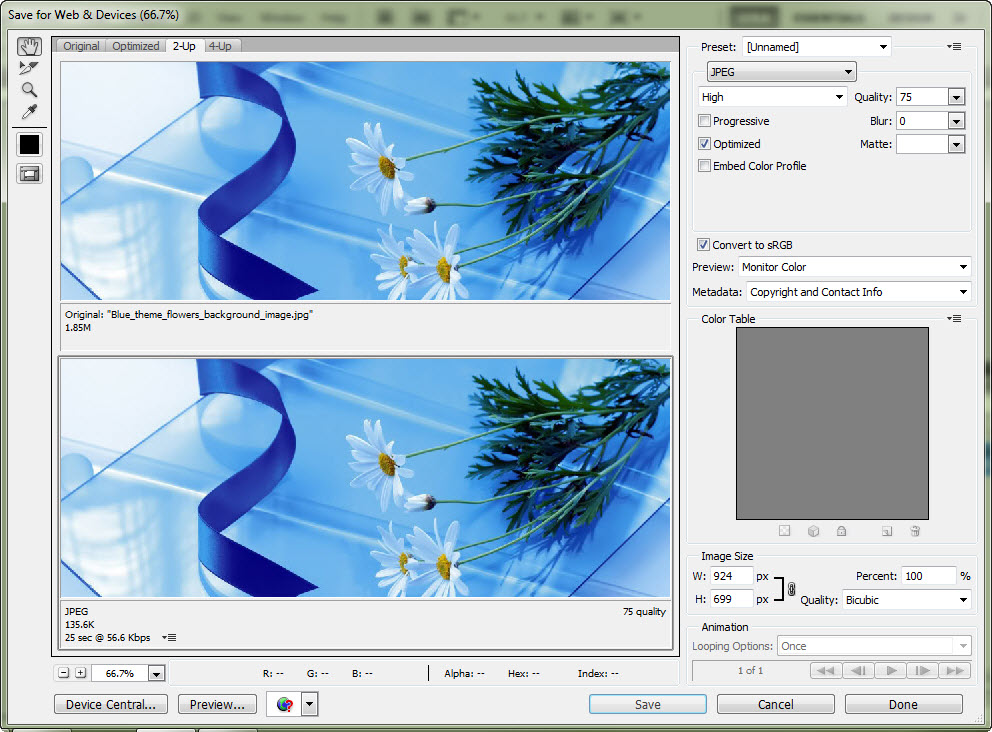Click the black eyedropper color swatch
The image size is (992, 732).
29,144
